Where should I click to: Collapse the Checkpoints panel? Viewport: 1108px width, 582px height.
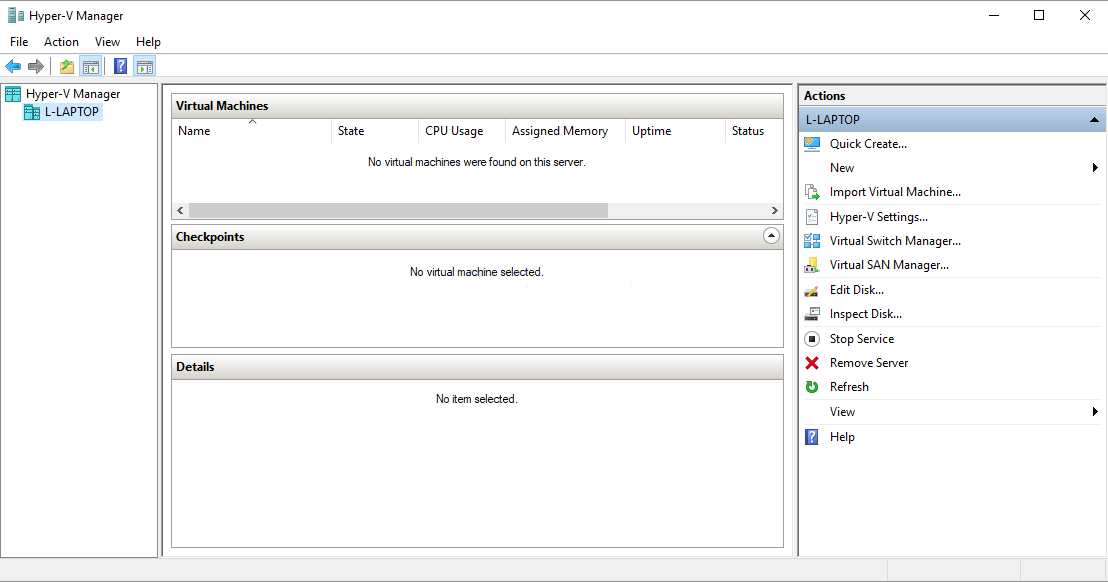tap(771, 236)
